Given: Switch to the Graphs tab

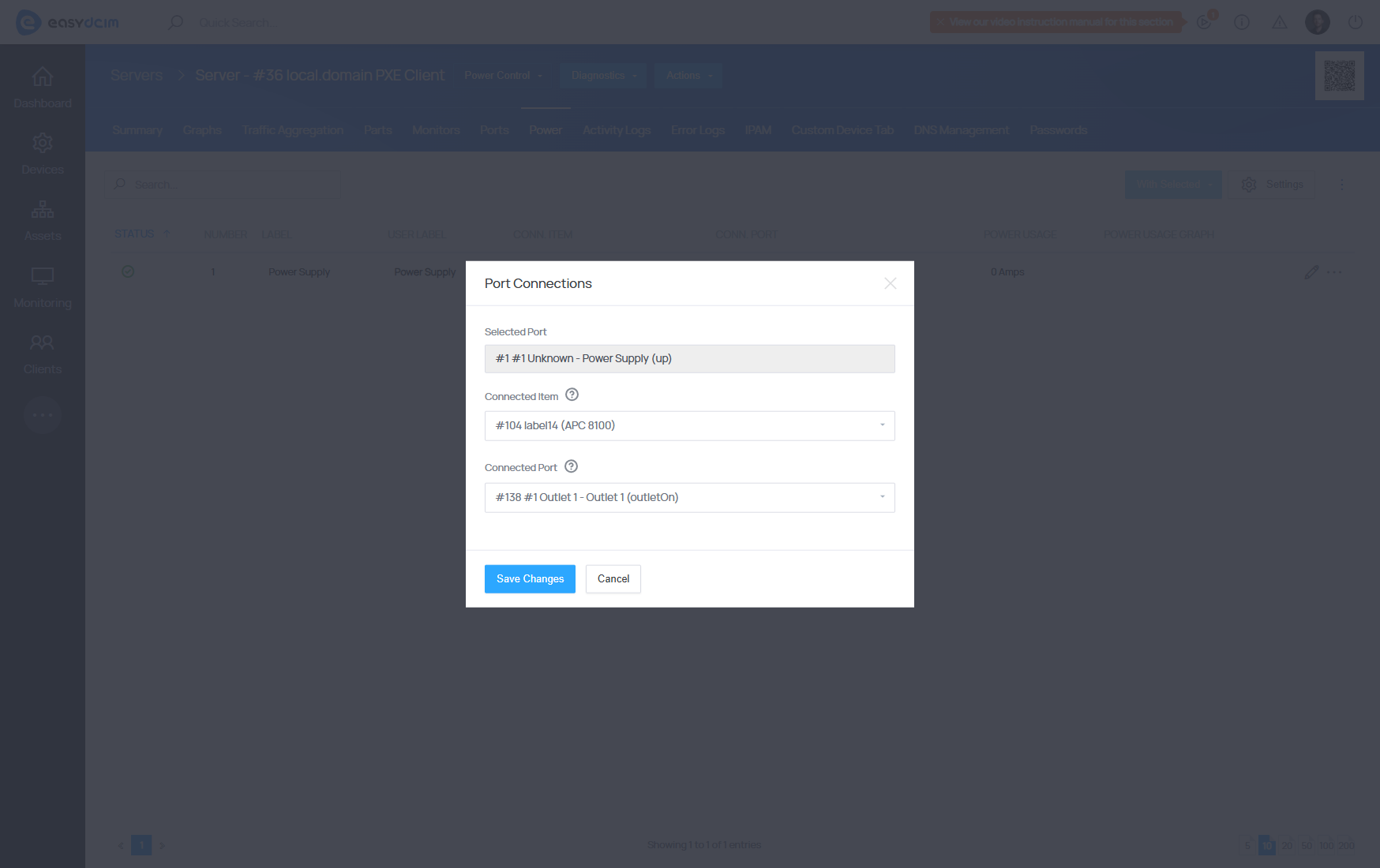Looking at the screenshot, I should coord(202,130).
